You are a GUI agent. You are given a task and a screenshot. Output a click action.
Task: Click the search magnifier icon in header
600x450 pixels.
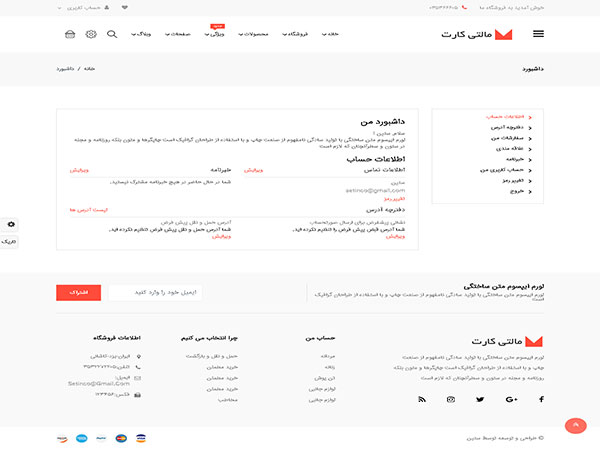point(112,34)
